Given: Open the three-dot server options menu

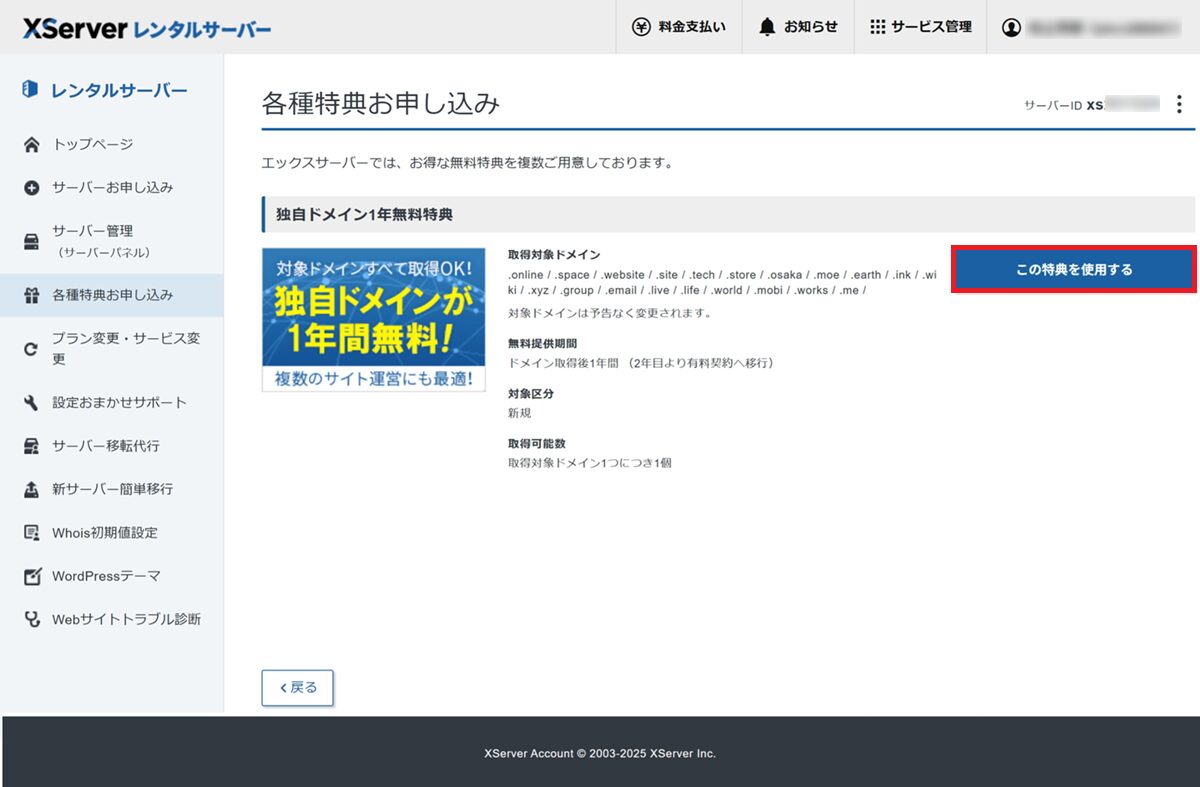Looking at the screenshot, I should coord(1179,104).
